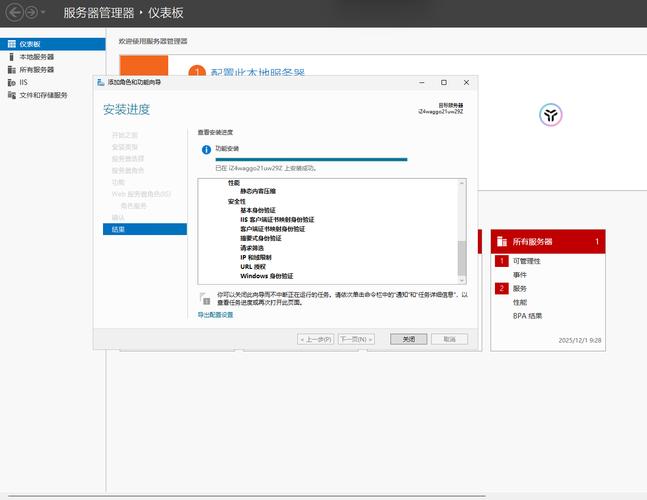
Task: Click the scroll-up arrow of the results list
Action: click(x=462, y=183)
